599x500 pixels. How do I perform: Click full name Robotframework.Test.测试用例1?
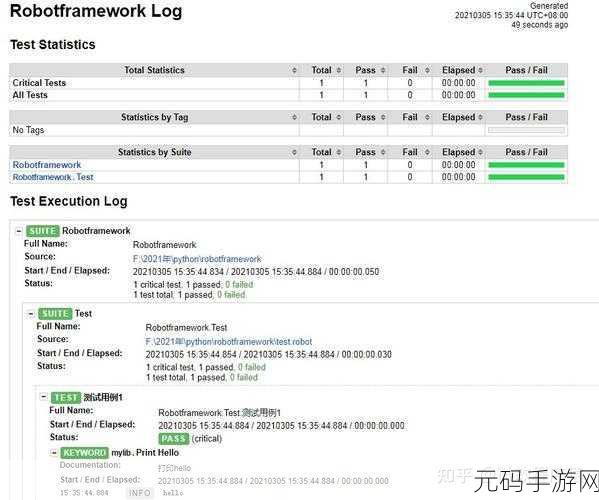point(219,413)
